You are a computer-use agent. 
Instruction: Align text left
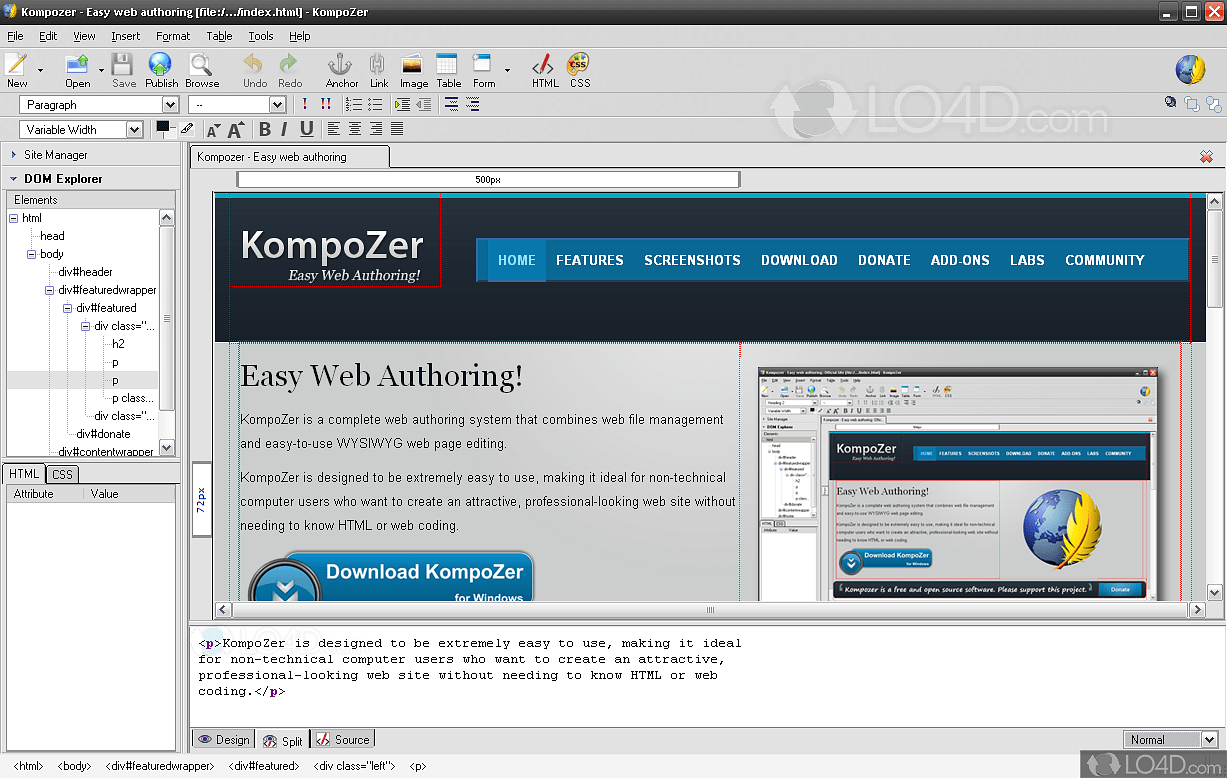pyautogui.click(x=333, y=129)
